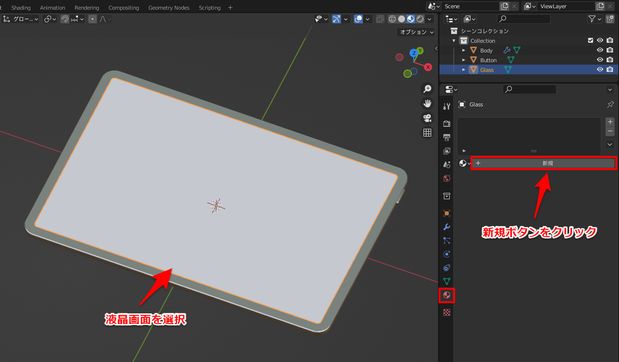This screenshot has height=362, width=619.
Task: Open the Physics properties tab
Action: [x=446, y=254]
